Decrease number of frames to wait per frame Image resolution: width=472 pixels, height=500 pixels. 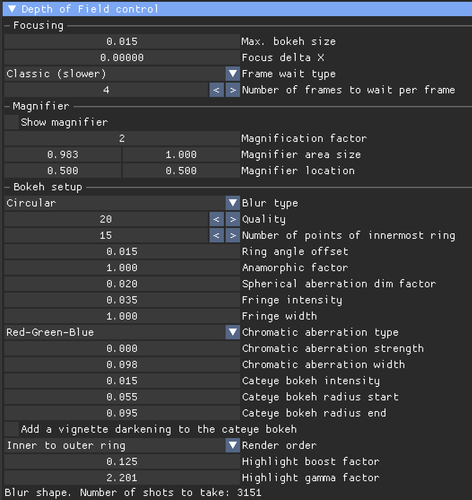pyautogui.click(x=216, y=90)
